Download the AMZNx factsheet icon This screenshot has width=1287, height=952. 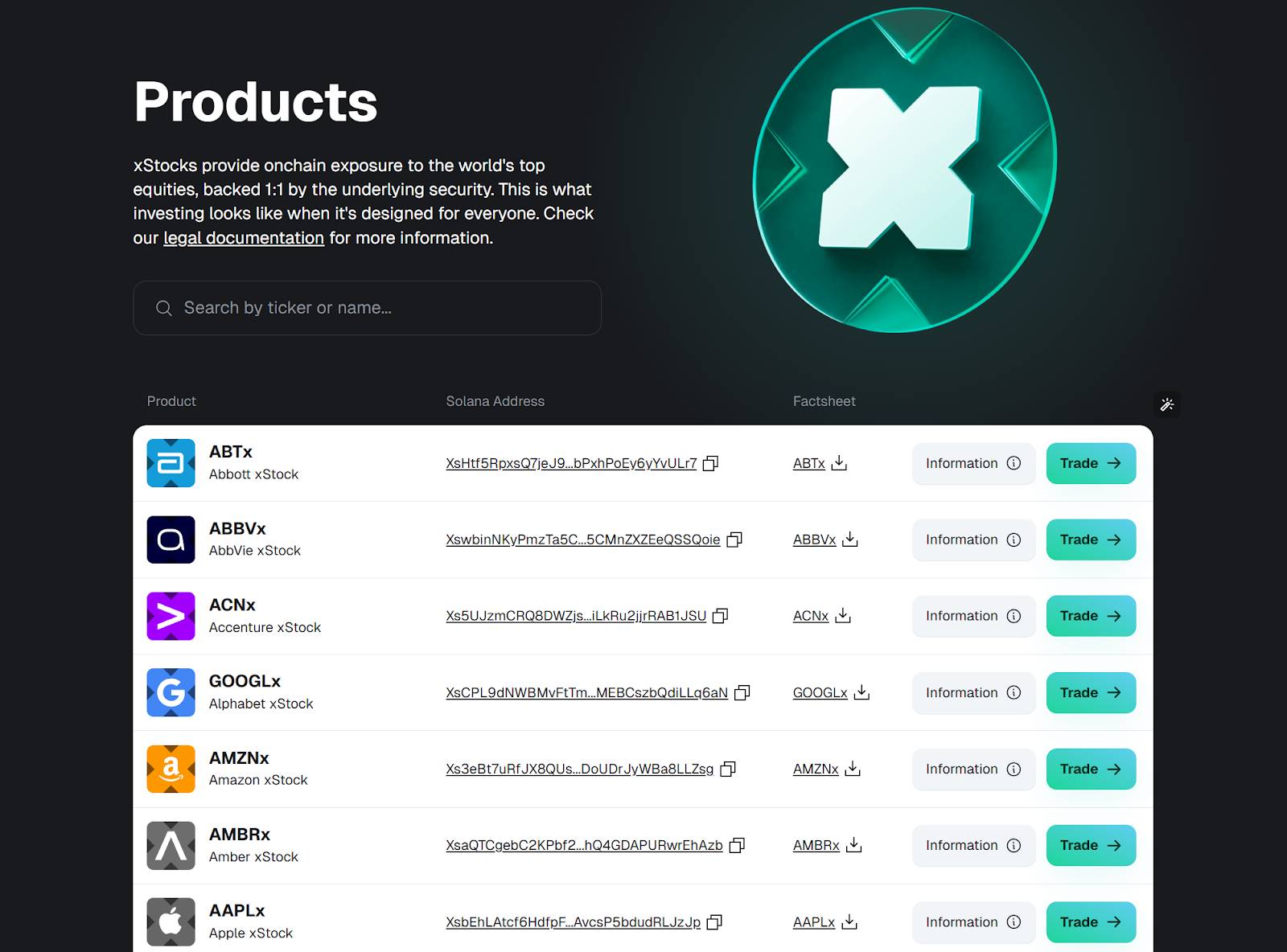click(853, 769)
